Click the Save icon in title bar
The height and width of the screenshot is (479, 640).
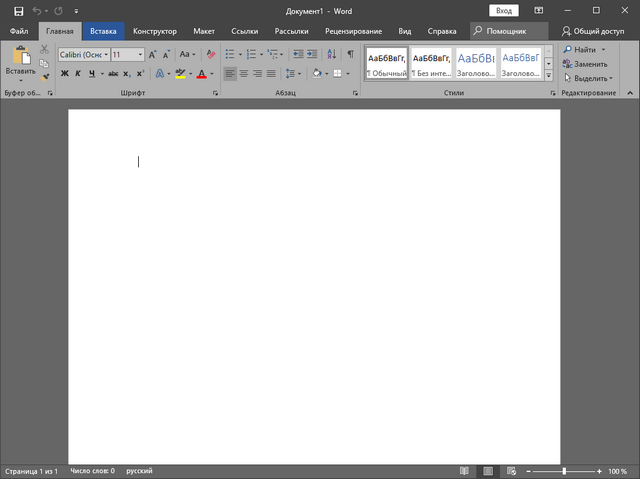[18, 10]
